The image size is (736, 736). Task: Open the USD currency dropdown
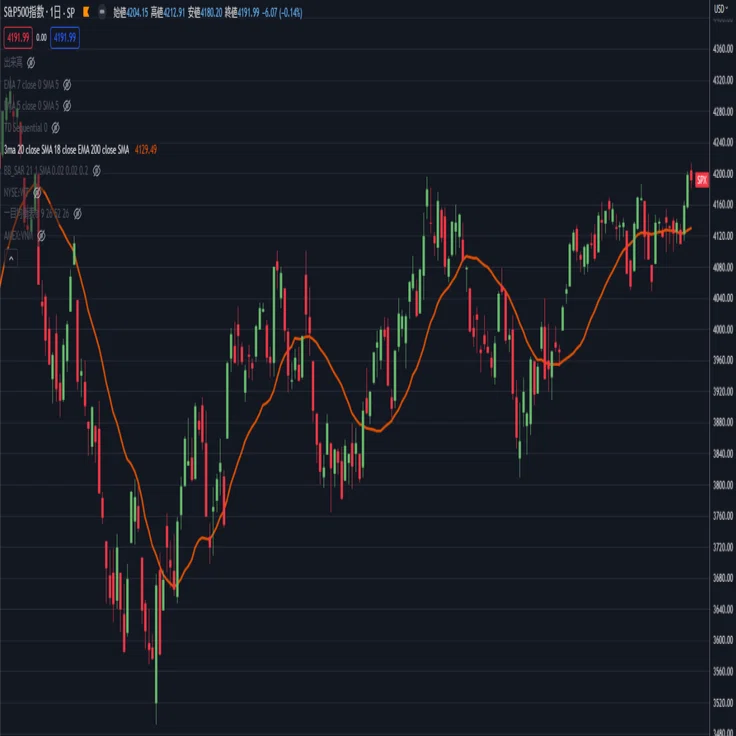721,8
